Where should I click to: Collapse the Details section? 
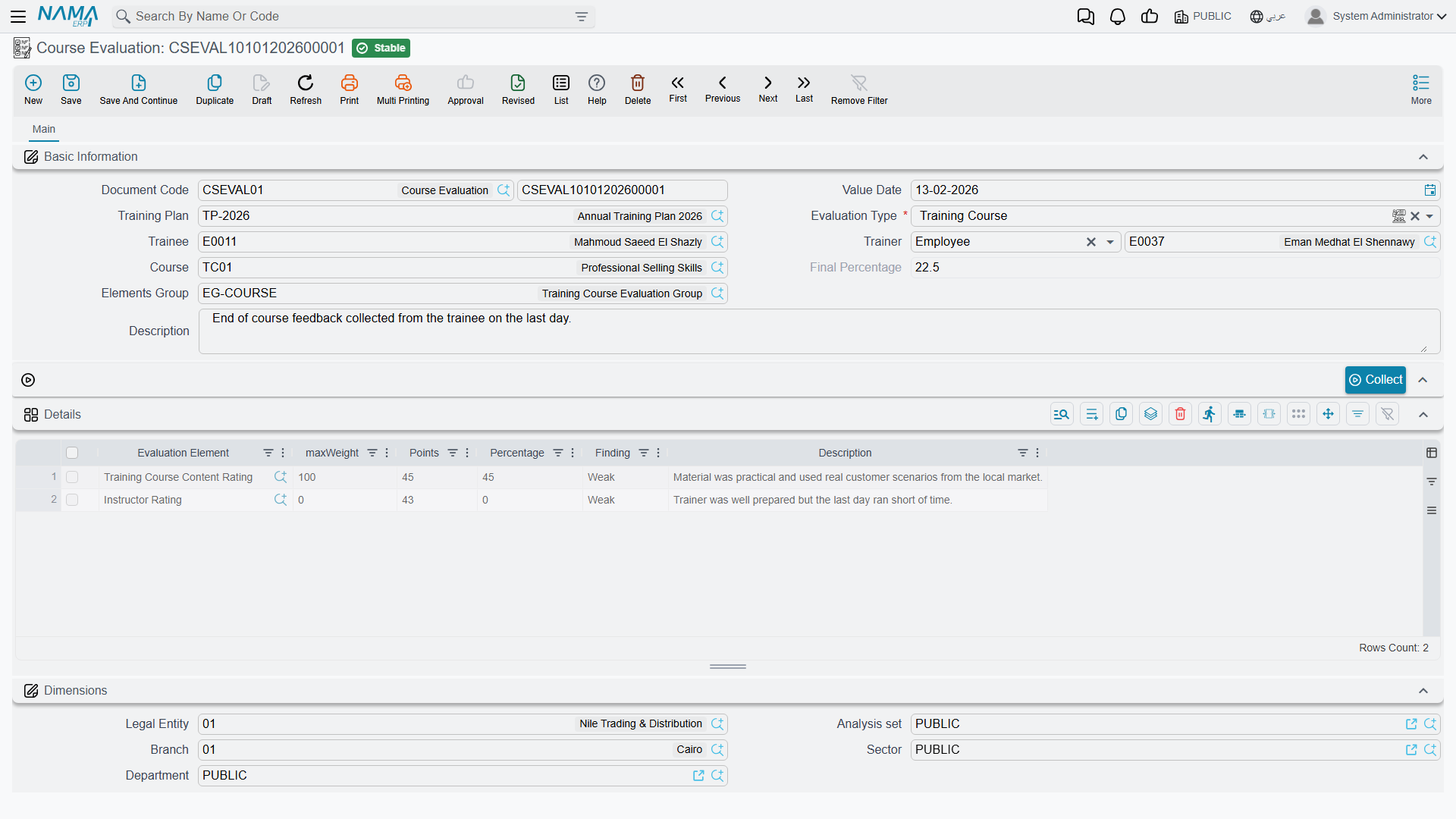click(x=1423, y=415)
